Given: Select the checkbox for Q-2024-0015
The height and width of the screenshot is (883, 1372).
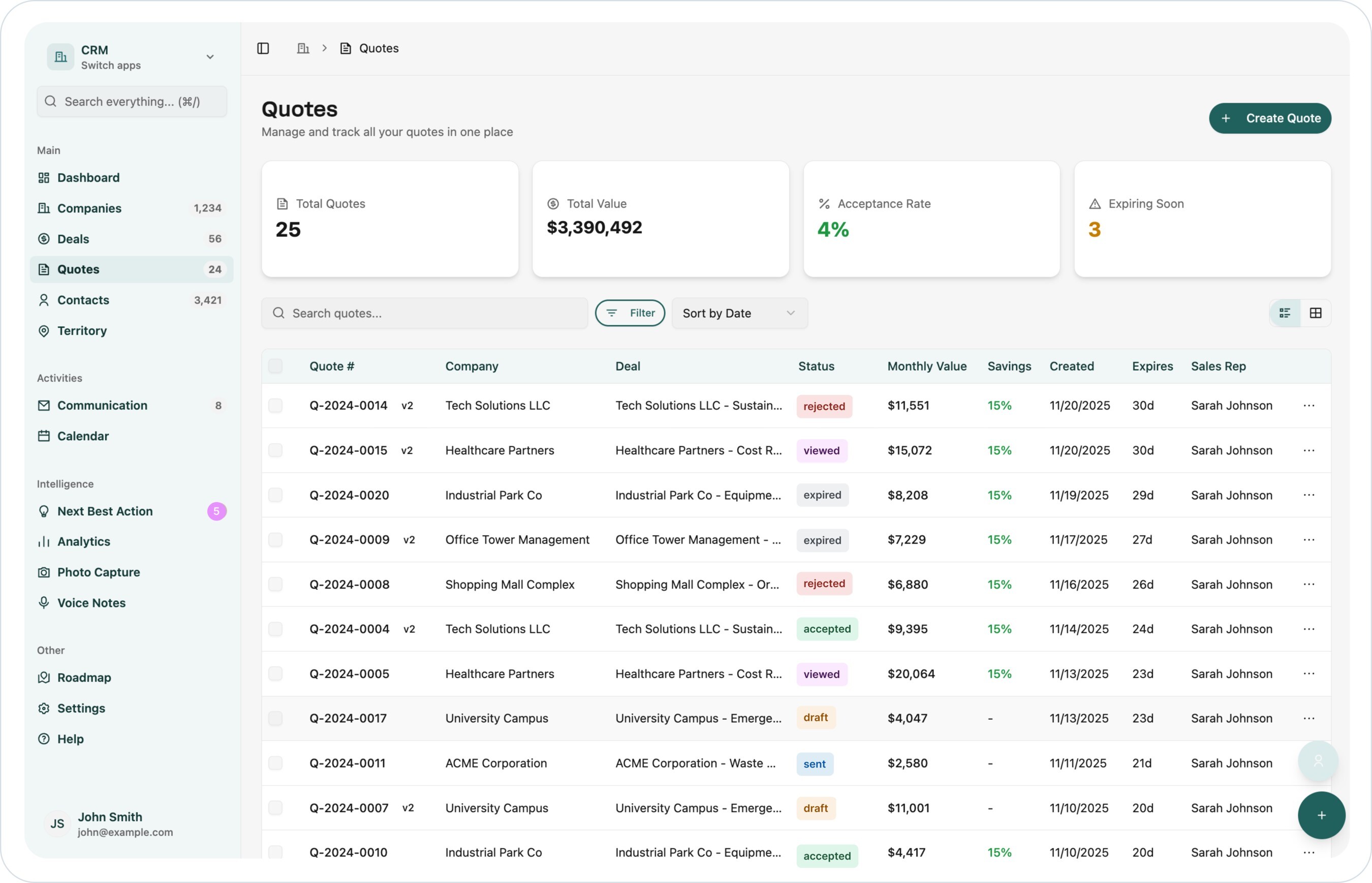Looking at the screenshot, I should (x=275, y=450).
